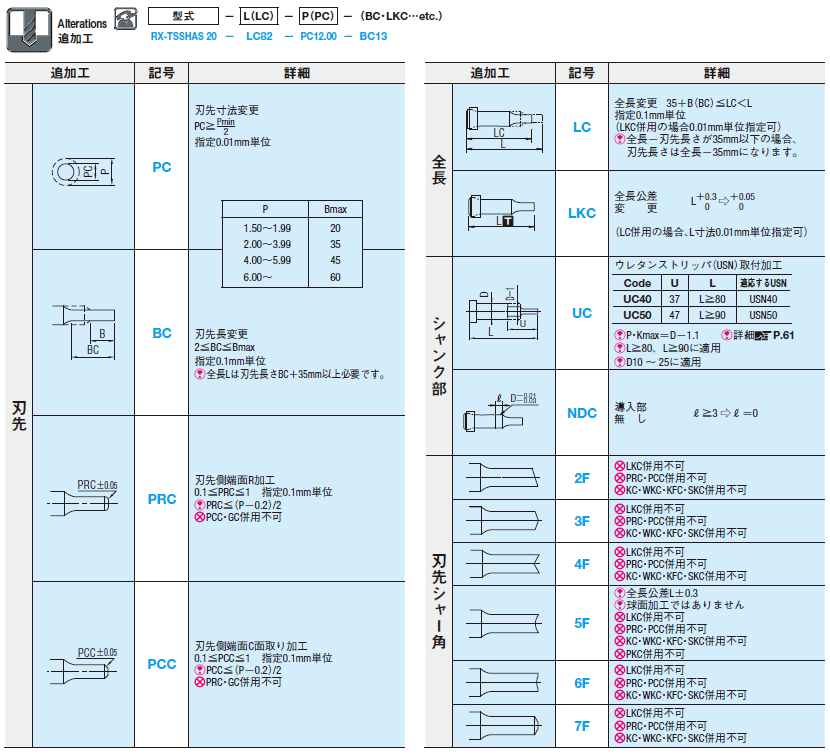Image resolution: width=830 pixels, height=755 pixels.
Task: Click the P(PC) box in the order format
Action: (x=321, y=17)
